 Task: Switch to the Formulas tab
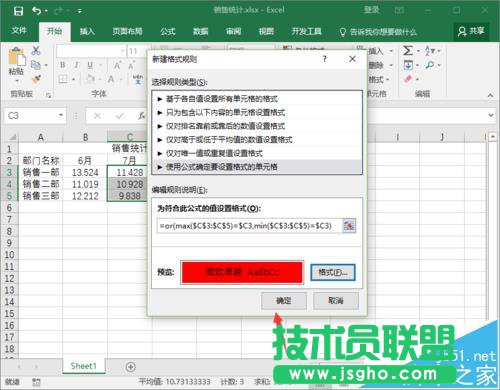click(x=168, y=31)
